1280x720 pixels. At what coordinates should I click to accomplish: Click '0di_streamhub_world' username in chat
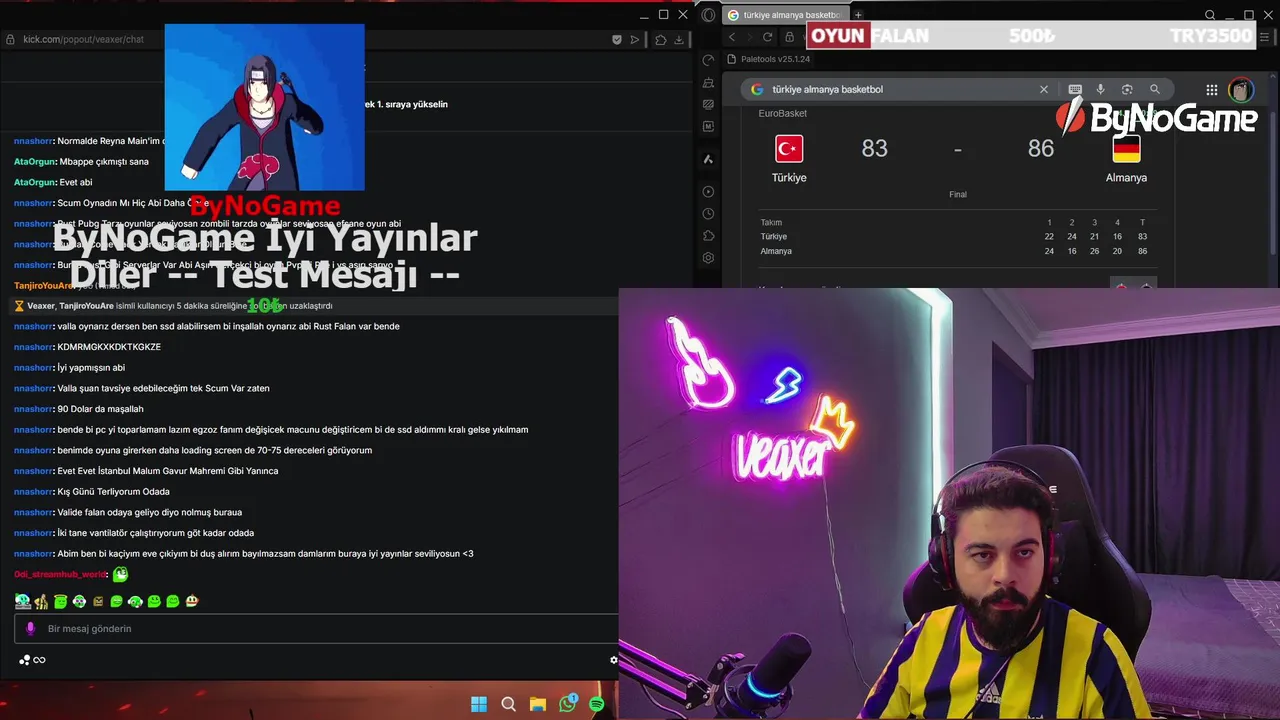tap(60, 574)
